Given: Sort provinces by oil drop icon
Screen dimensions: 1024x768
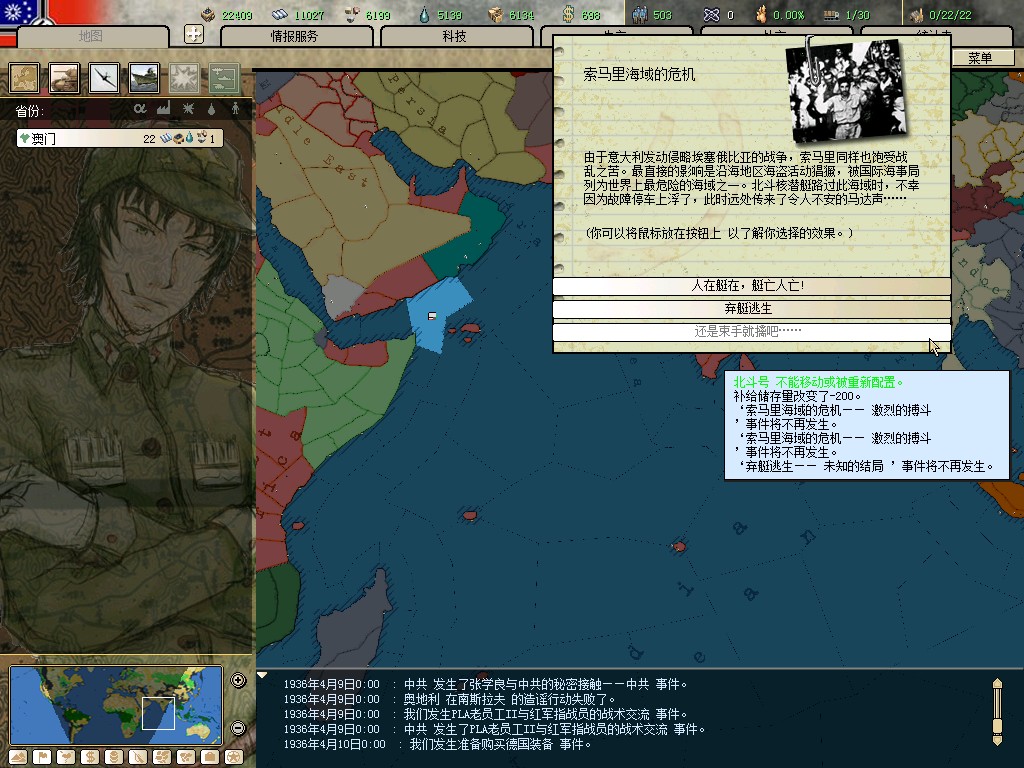Looking at the screenshot, I should [212, 109].
